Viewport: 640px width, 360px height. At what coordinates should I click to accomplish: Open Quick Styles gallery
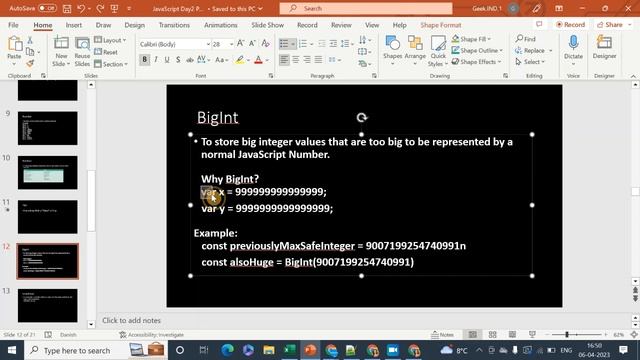(x=438, y=51)
